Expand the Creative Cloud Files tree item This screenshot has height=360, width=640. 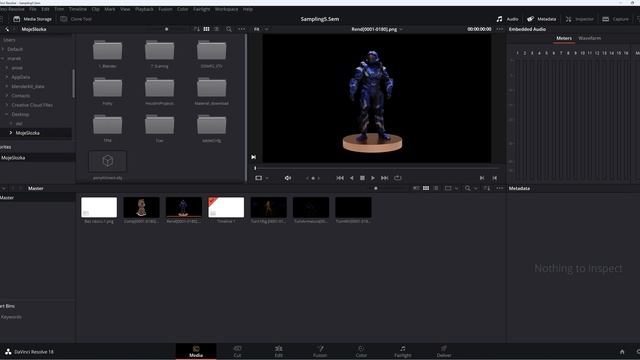[7, 105]
